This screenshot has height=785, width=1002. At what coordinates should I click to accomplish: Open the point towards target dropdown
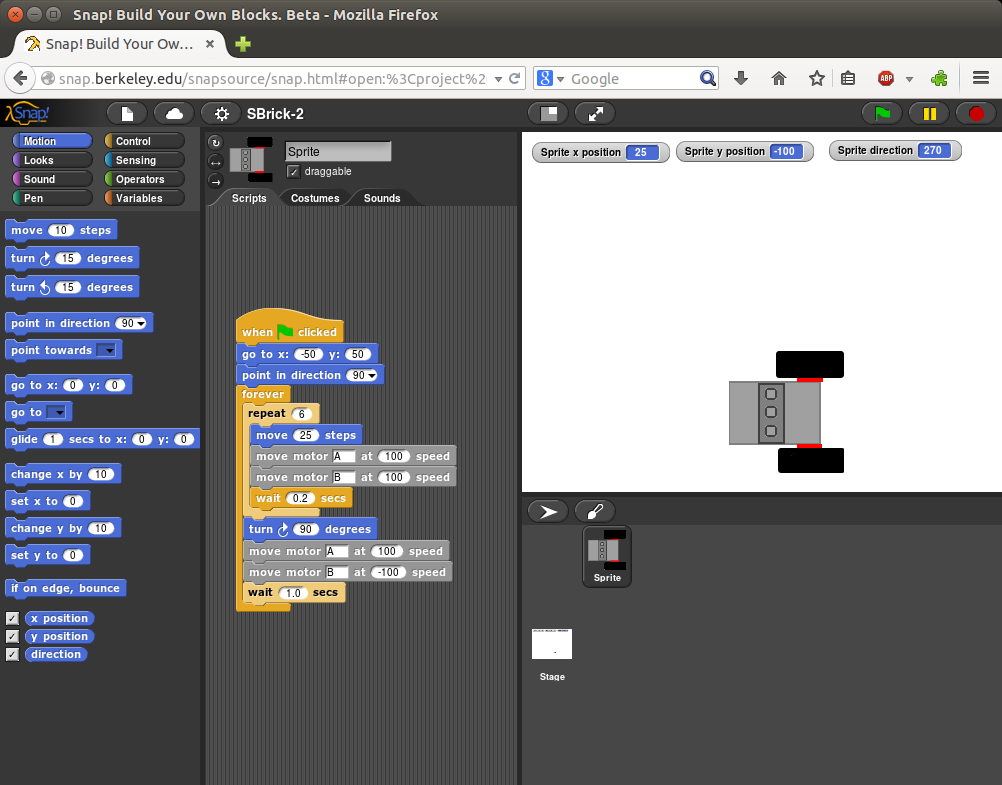(x=106, y=350)
